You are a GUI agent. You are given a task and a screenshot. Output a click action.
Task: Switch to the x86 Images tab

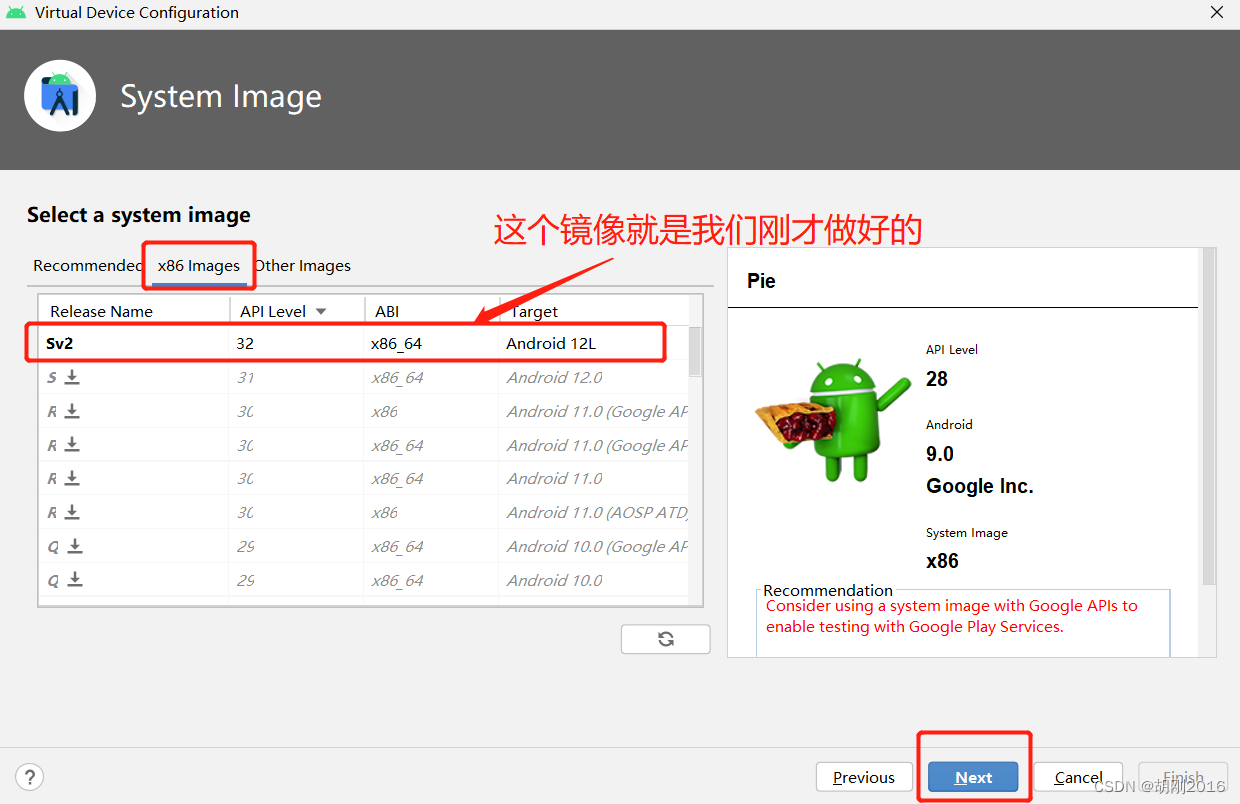point(199,266)
